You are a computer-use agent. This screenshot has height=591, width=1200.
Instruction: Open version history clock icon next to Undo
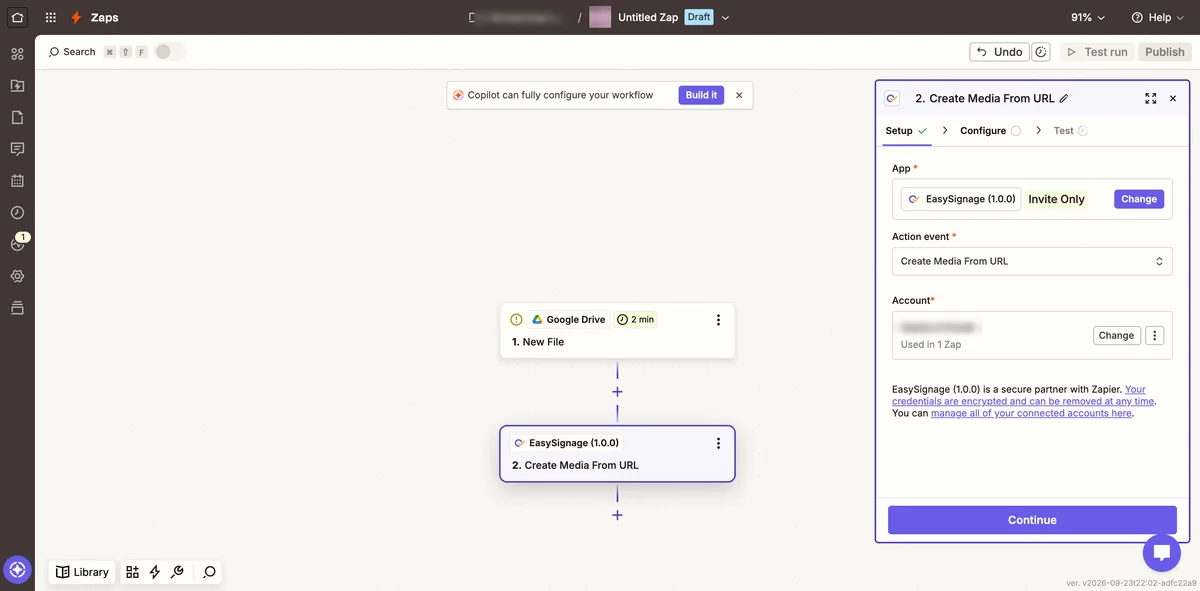tap(1041, 52)
